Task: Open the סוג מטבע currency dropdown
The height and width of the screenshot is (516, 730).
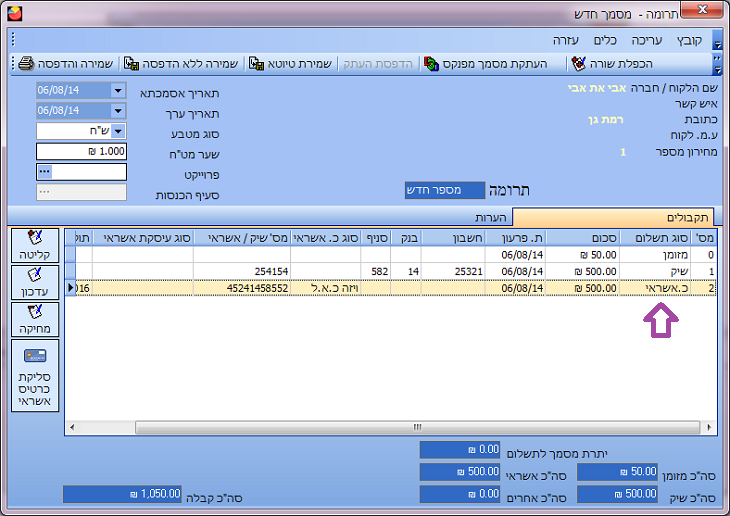Action: pos(119,131)
